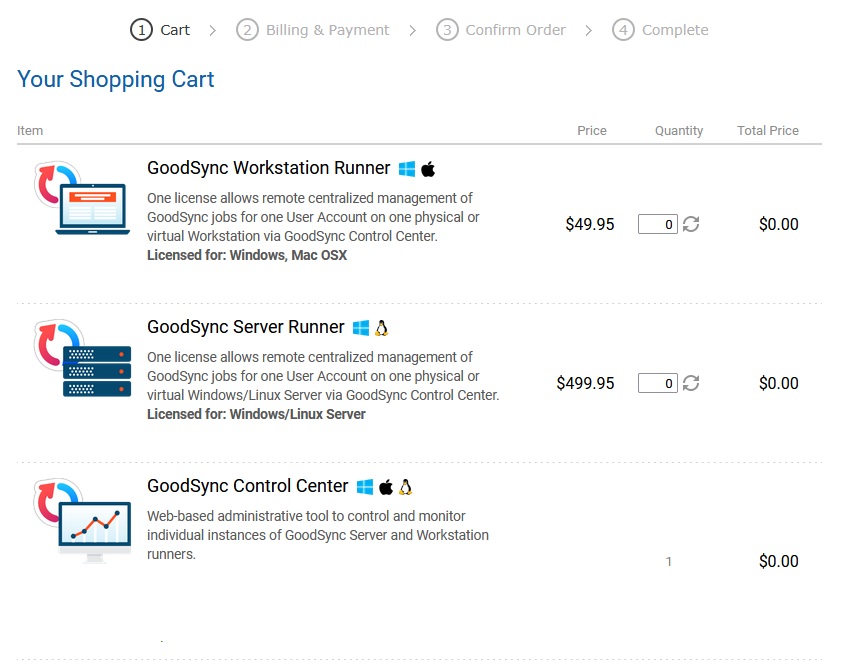Screen dimensions: 863x668
Task: Edit the Workstation Runner quantity field
Action: (x=658, y=224)
